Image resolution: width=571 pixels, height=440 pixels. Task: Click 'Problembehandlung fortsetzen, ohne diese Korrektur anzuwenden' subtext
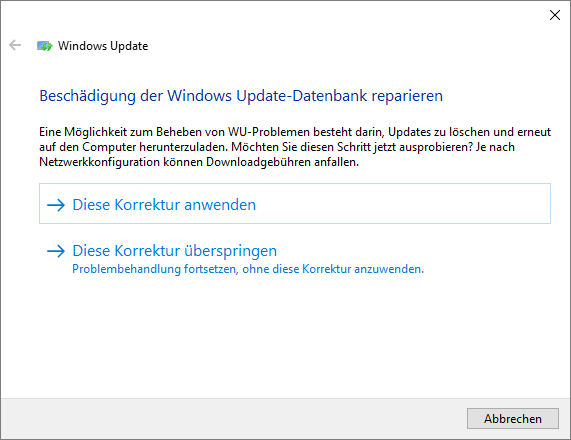point(248,269)
